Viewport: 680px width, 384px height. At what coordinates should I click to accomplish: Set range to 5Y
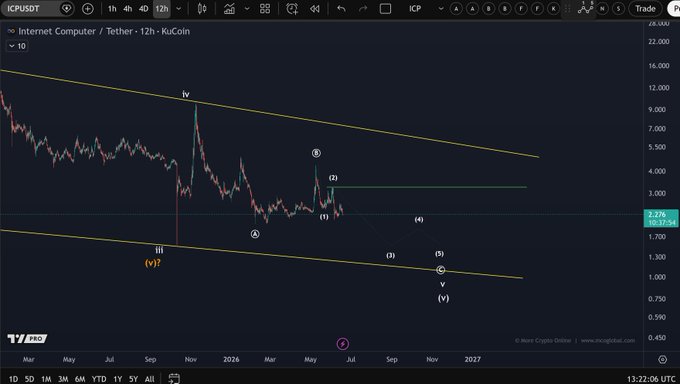(133, 379)
